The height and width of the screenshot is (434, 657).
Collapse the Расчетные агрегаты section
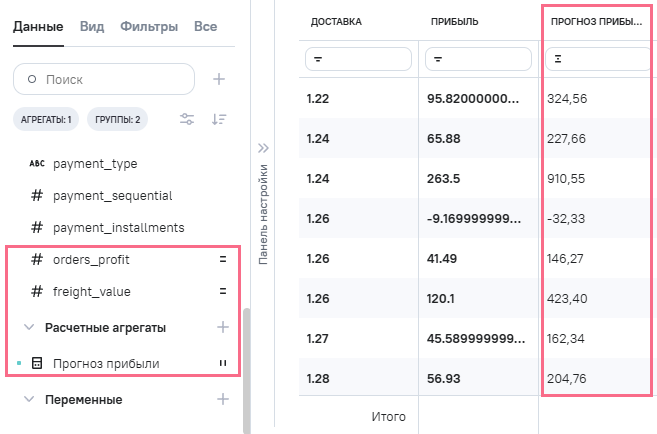[28, 327]
